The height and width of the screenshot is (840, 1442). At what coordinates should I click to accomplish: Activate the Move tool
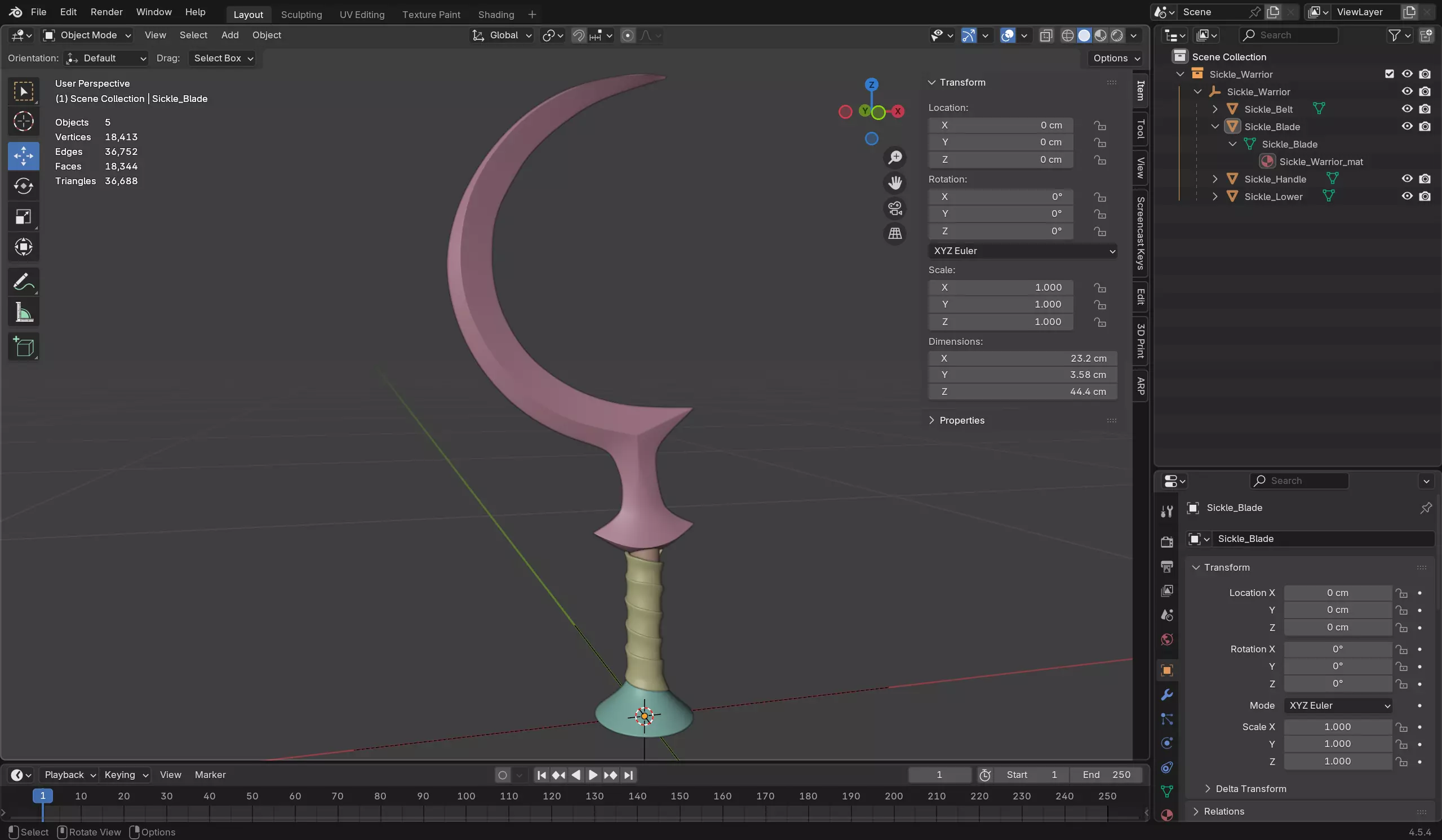pos(24,155)
